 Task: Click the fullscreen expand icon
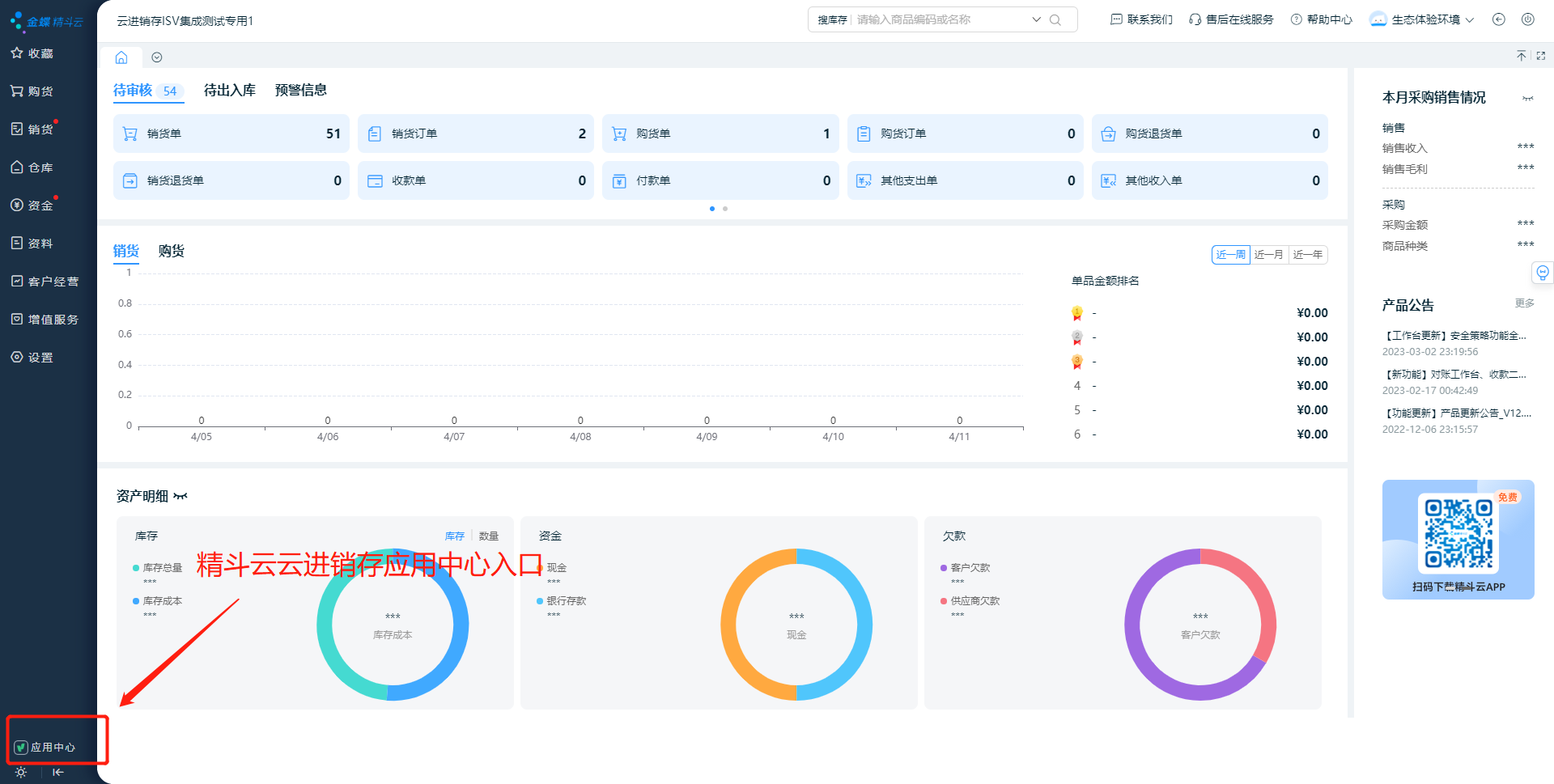click(1541, 56)
